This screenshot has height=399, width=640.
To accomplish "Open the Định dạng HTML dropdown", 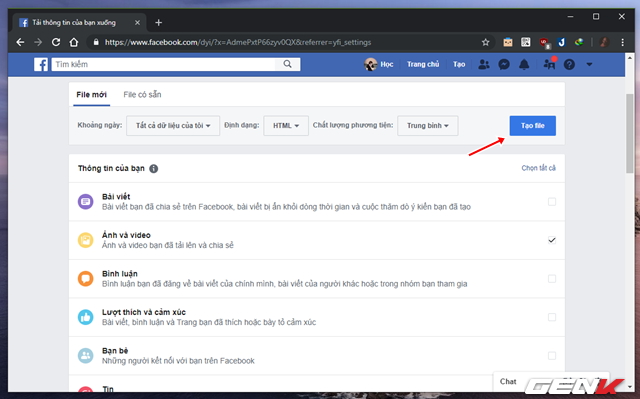I will 286,126.
